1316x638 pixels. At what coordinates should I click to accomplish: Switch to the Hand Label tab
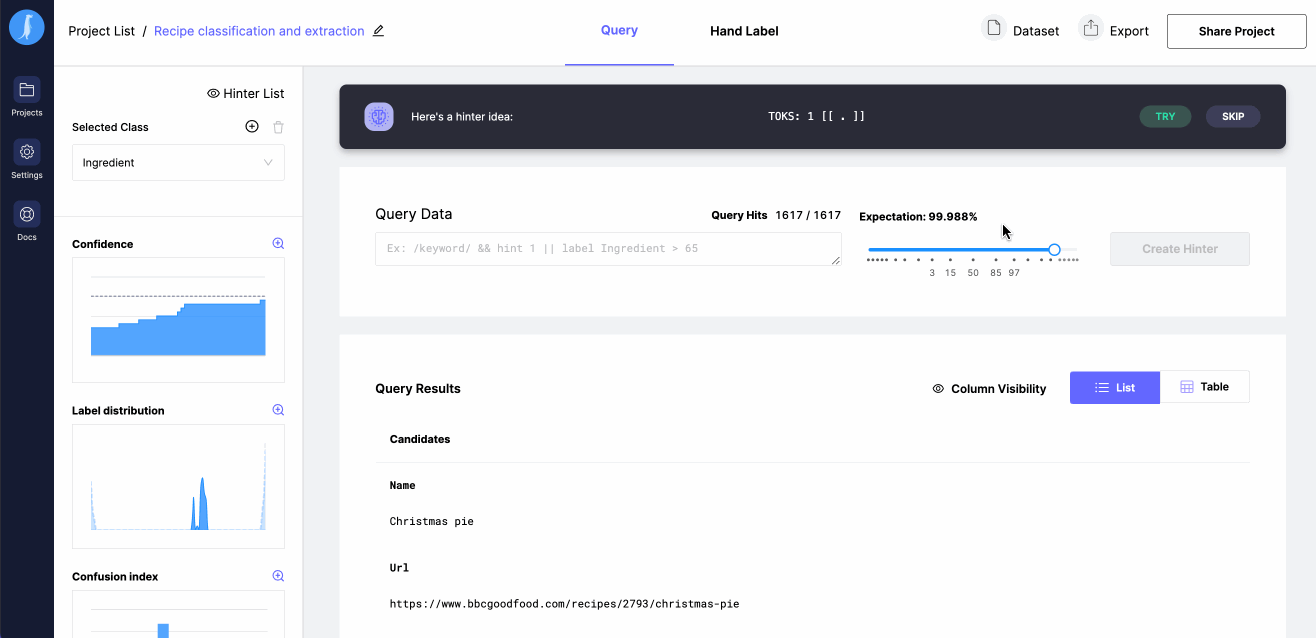coord(744,31)
